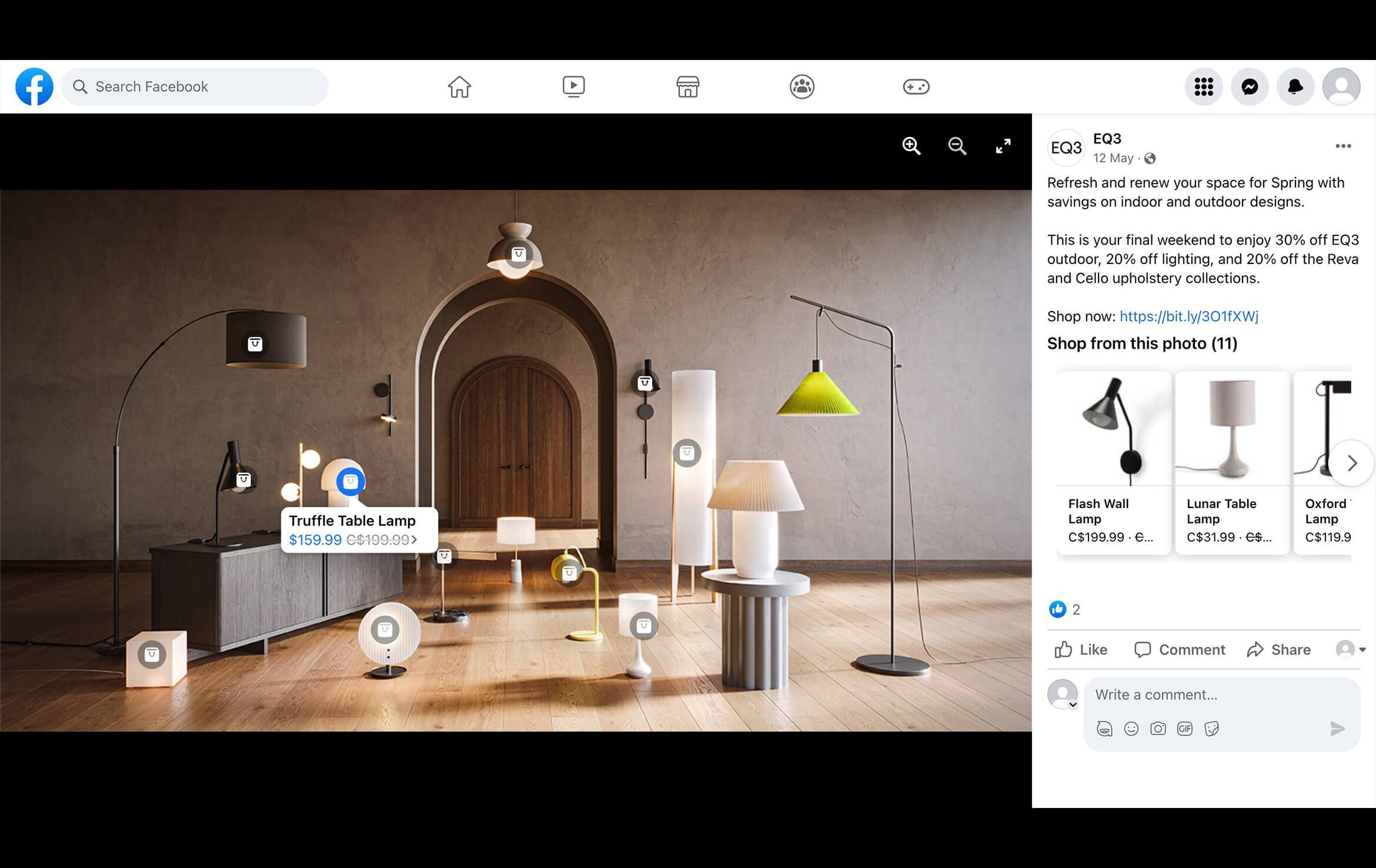1376x868 pixels.
Task: Add a GIF to the comment
Action: tap(1184, 729)
